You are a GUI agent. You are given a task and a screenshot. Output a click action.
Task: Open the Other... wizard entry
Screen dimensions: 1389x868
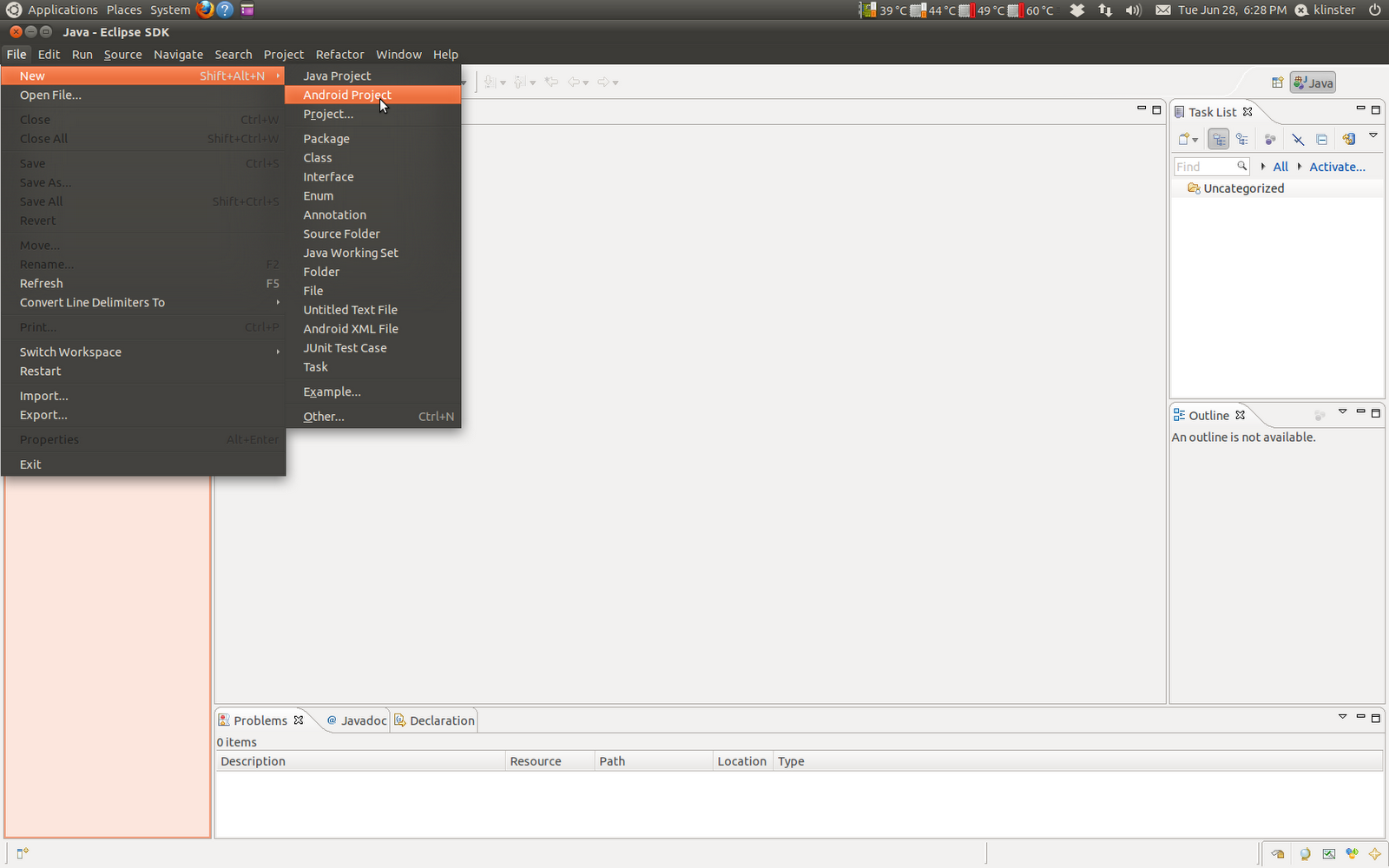click(x=372, y=417)
